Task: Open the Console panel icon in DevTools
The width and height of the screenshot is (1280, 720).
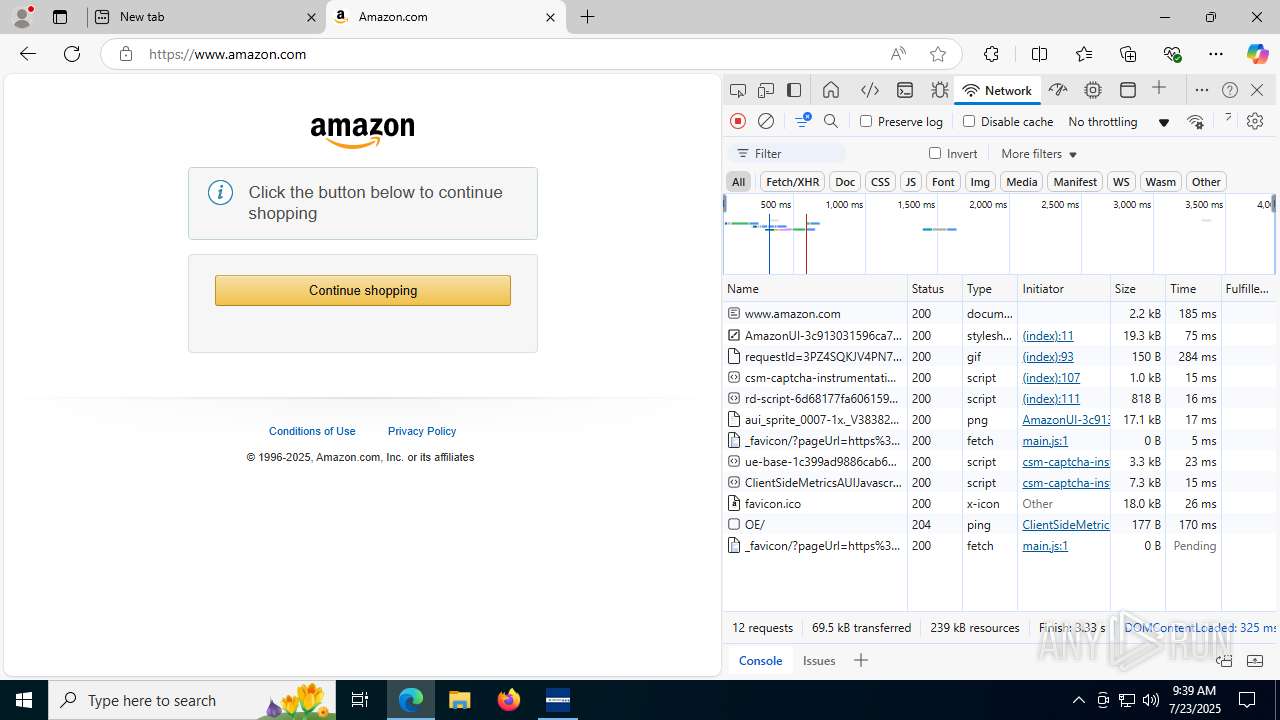Action: tap(905, 90)
